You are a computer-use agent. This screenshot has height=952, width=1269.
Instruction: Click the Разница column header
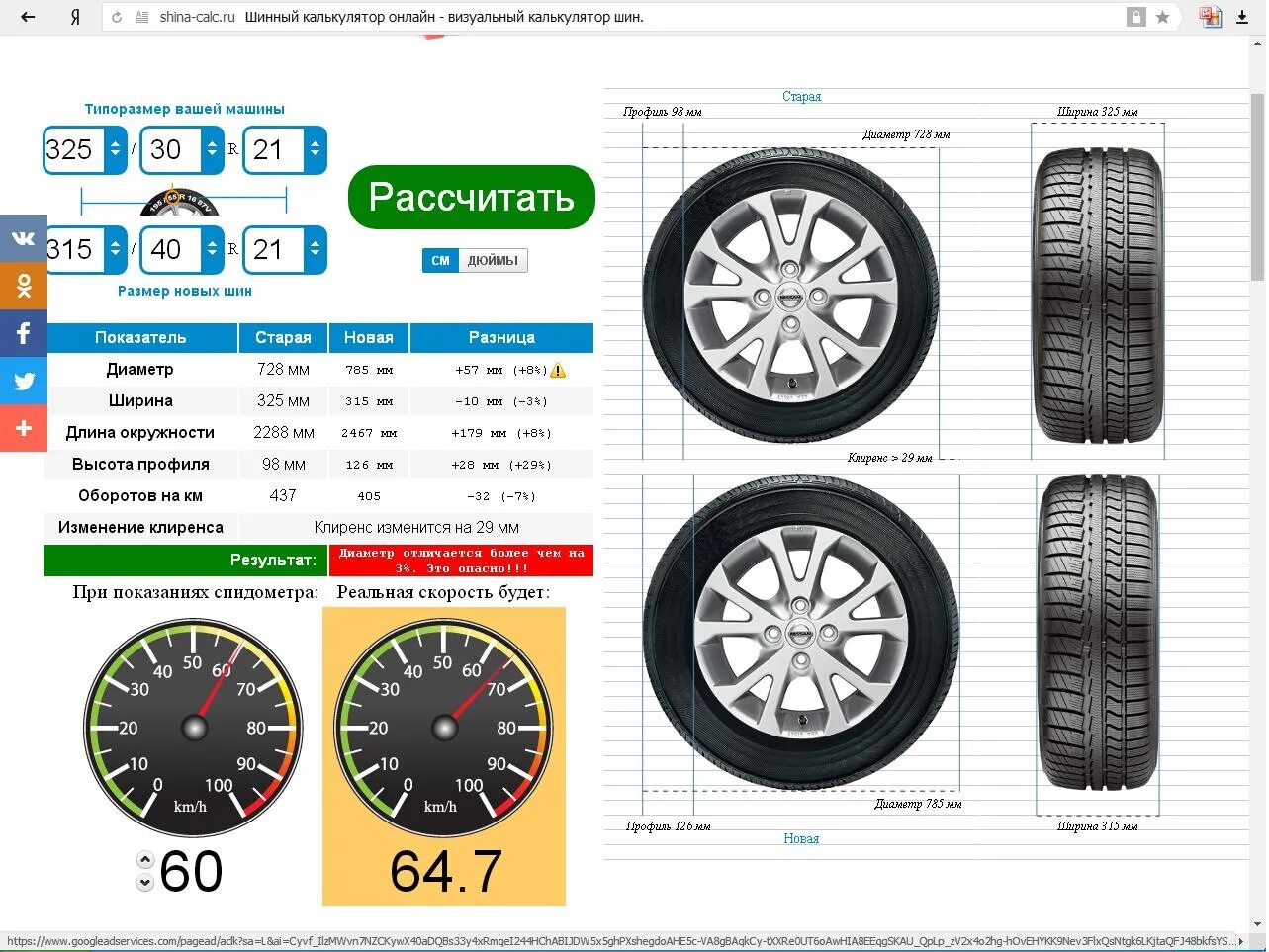point(501,337)
